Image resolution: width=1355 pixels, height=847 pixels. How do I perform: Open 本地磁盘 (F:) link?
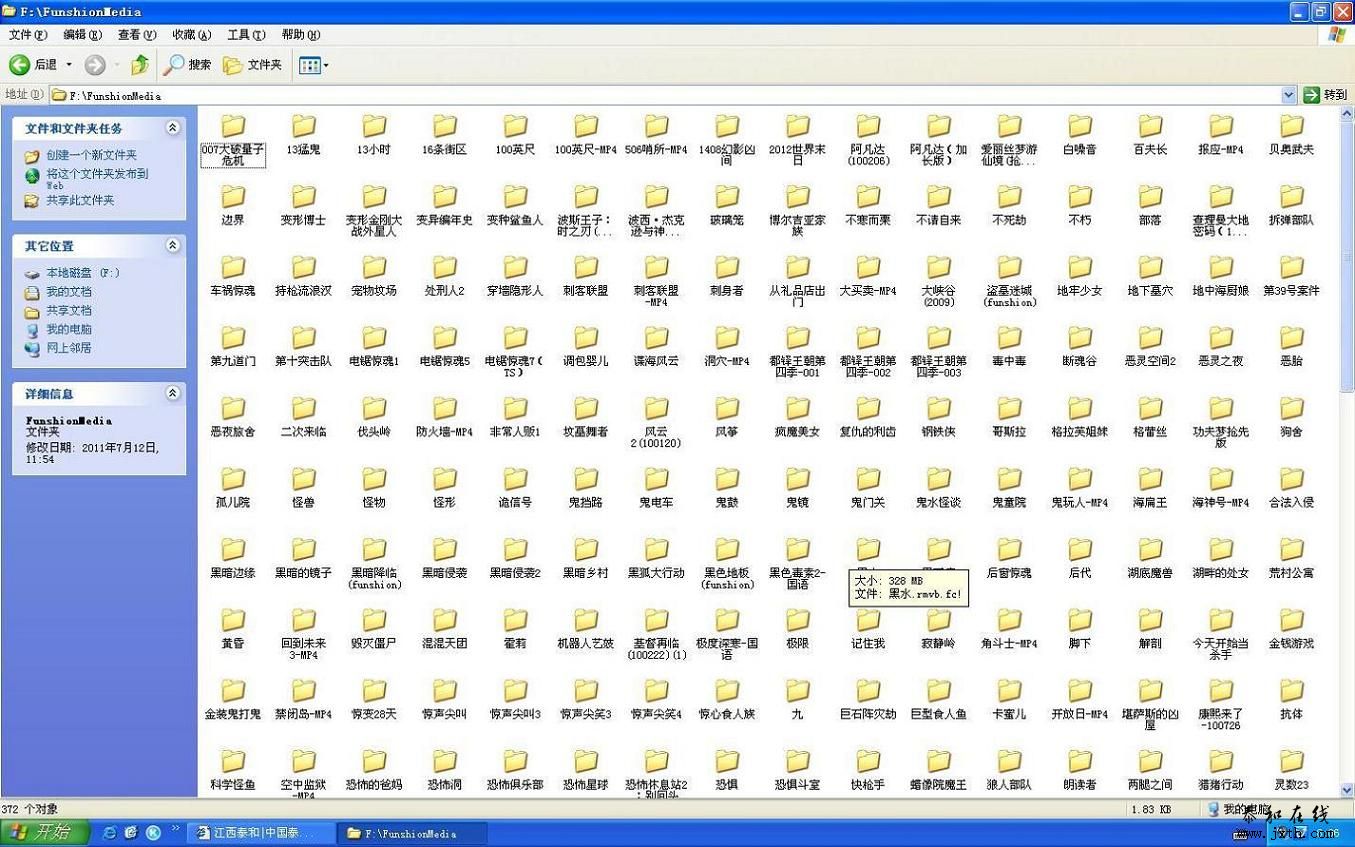point(83,273)
